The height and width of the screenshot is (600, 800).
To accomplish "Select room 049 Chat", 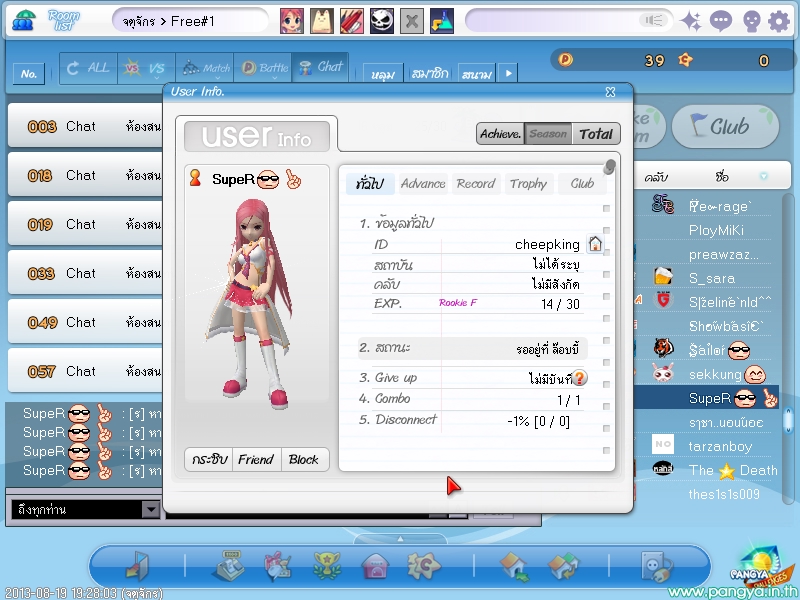I will coord(86,322).
